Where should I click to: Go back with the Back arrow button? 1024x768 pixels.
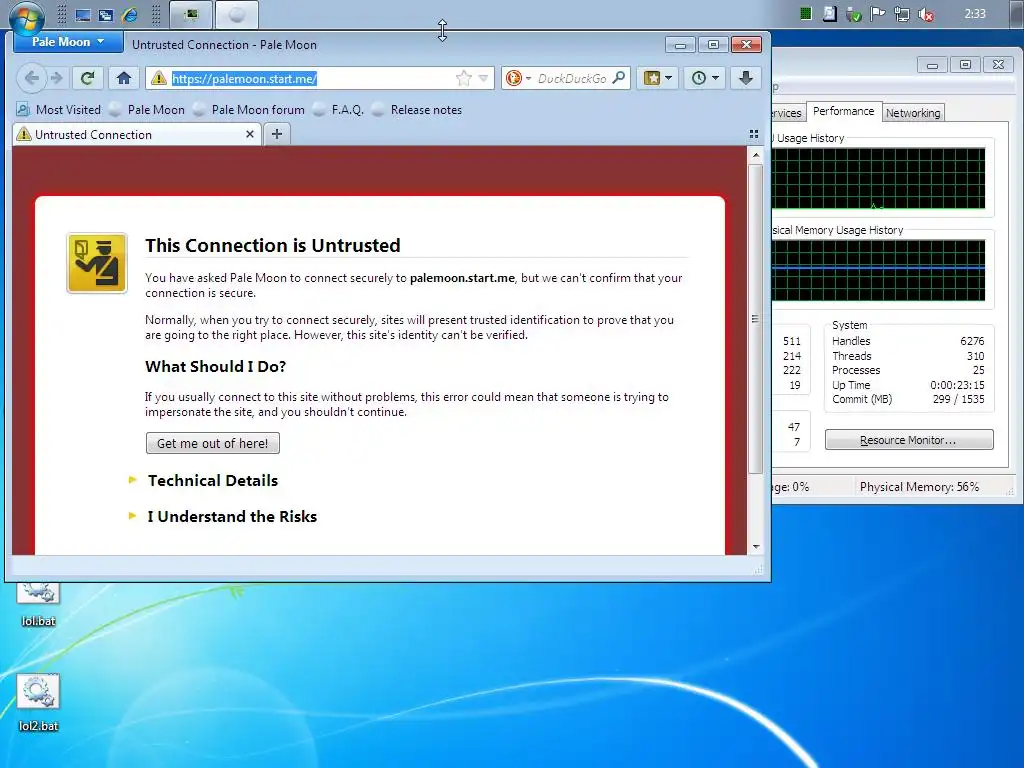click(31, 78)
